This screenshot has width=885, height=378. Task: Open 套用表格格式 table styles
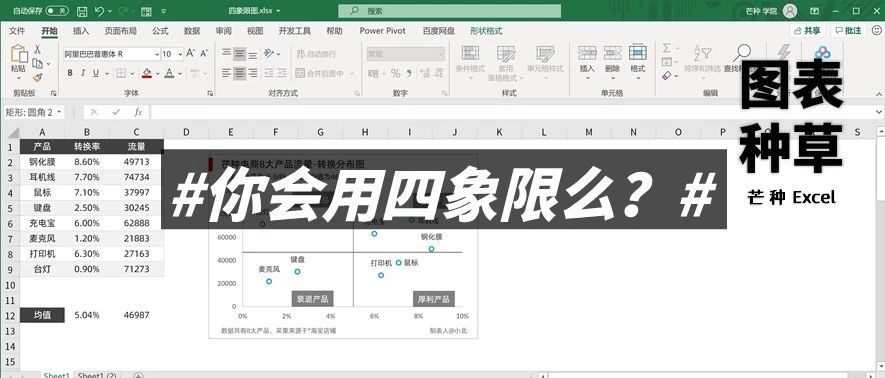coord(506,63)
